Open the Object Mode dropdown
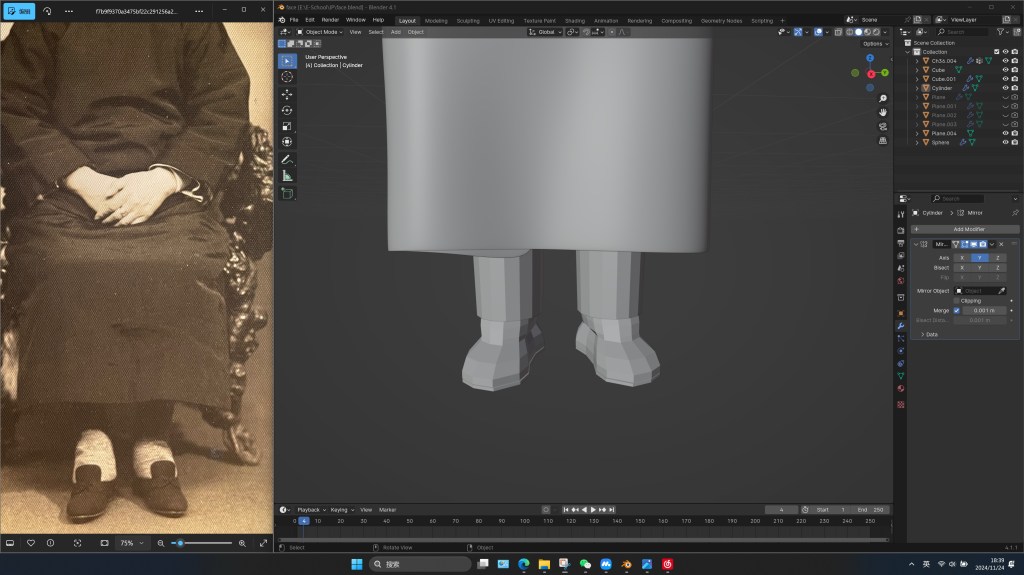Viewport: 1024px width, 575px height. pyautogui.click(x=319, y=32)
